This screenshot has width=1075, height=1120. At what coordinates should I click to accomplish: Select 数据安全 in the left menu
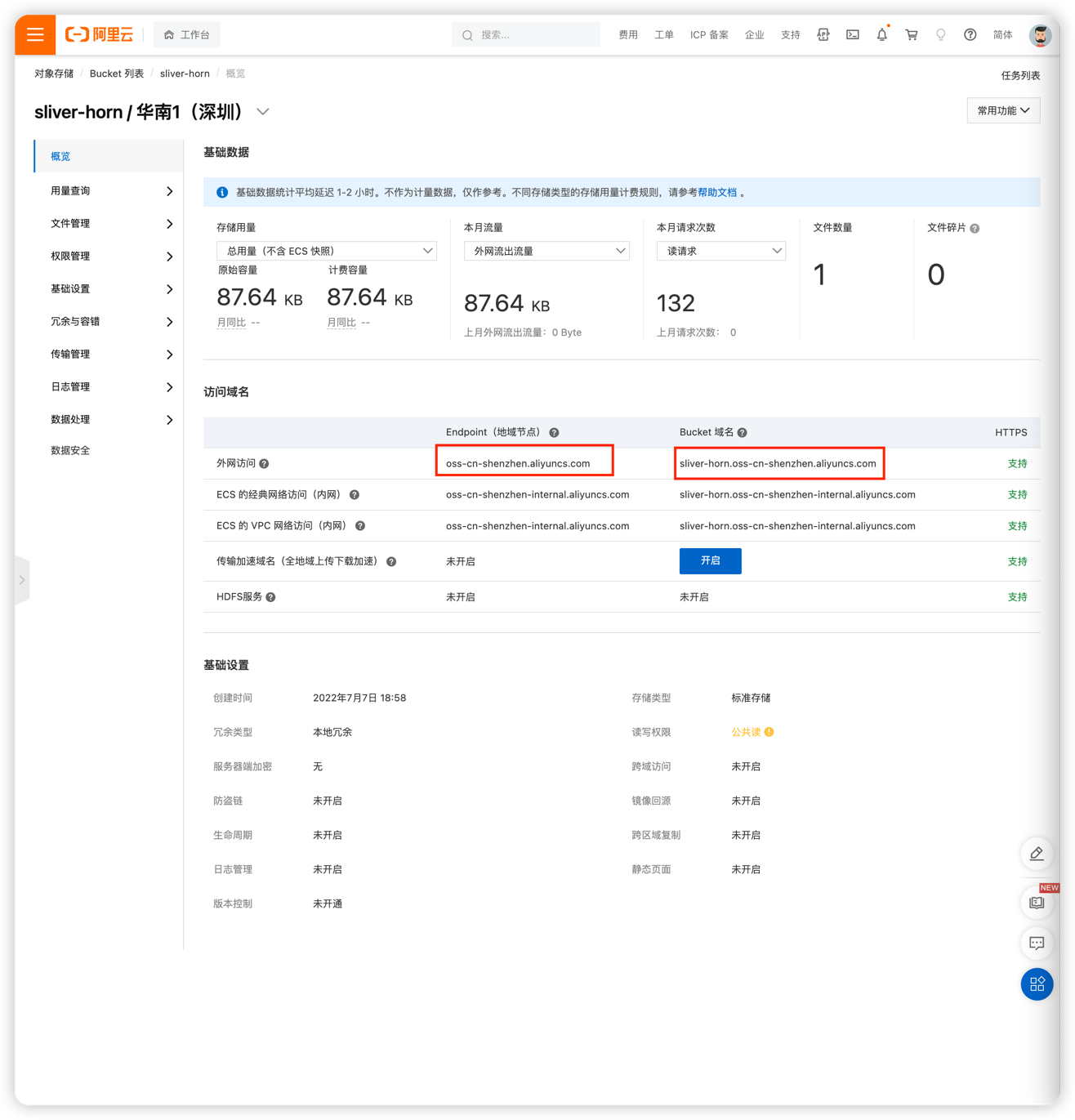(70, 450)
